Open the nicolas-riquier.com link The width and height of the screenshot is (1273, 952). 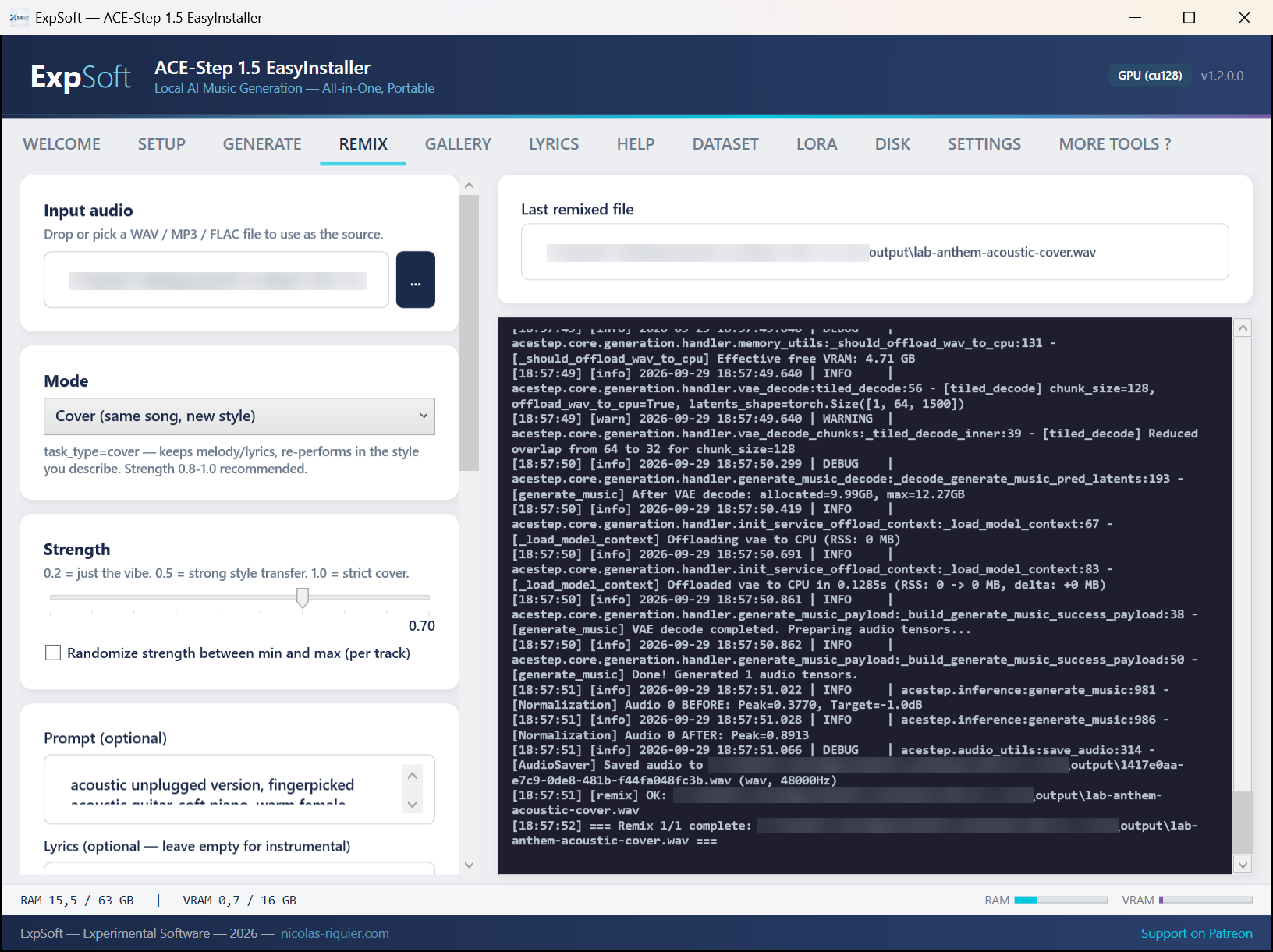335,933
